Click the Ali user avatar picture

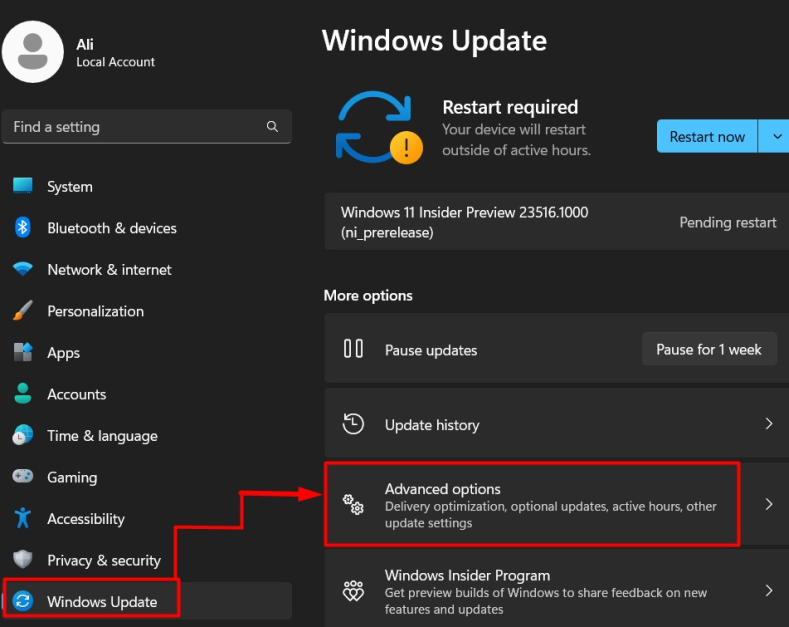tap(33, 52)
